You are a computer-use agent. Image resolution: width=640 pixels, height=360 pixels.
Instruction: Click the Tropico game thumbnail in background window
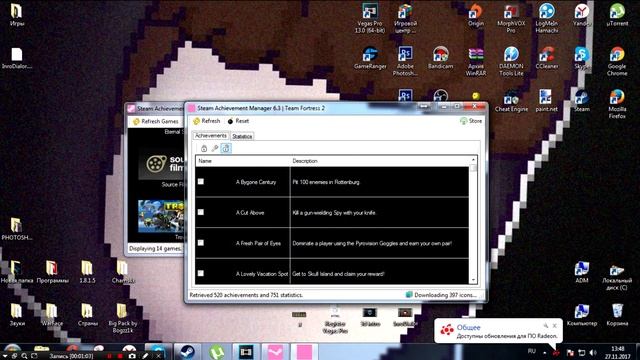click(x=162, y=216)
